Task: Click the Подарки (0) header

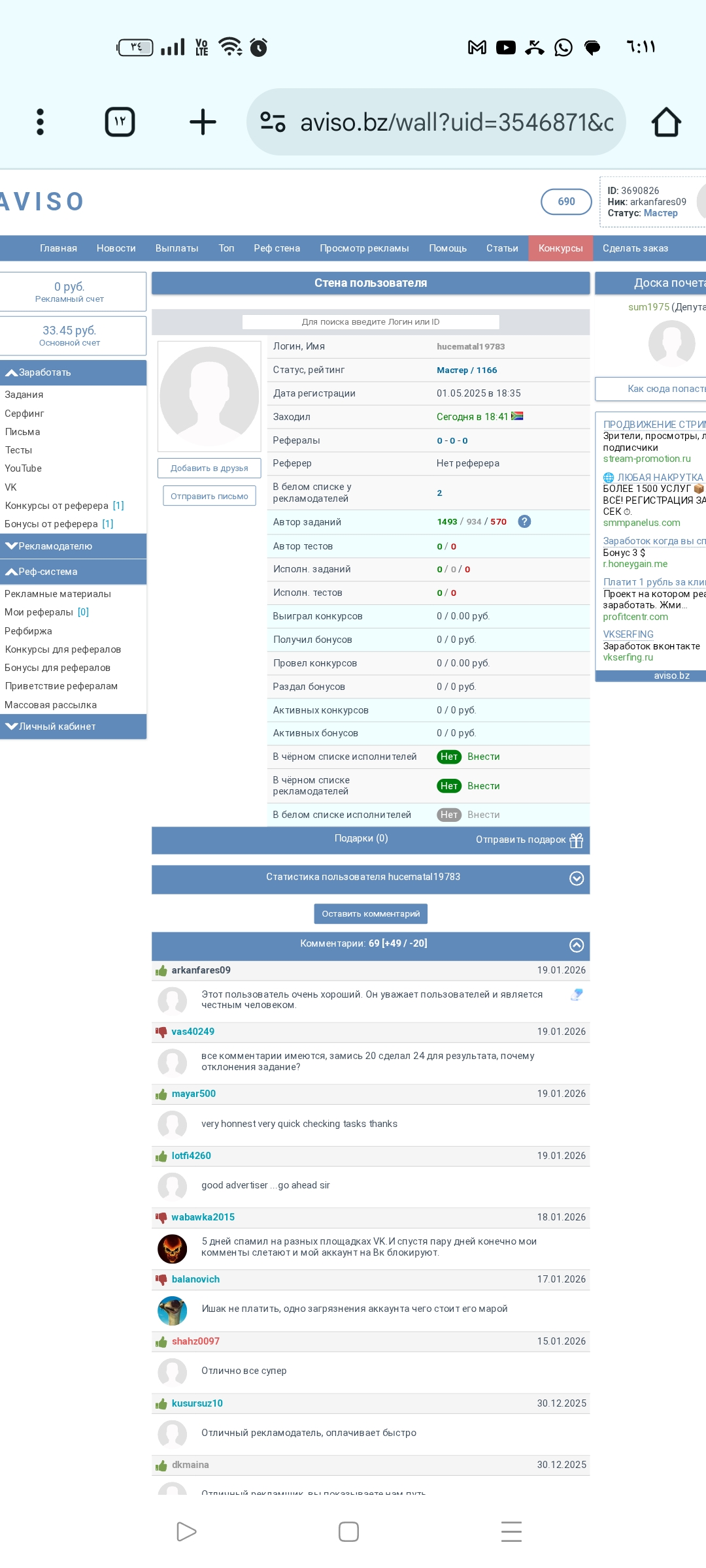Action: 361,838
